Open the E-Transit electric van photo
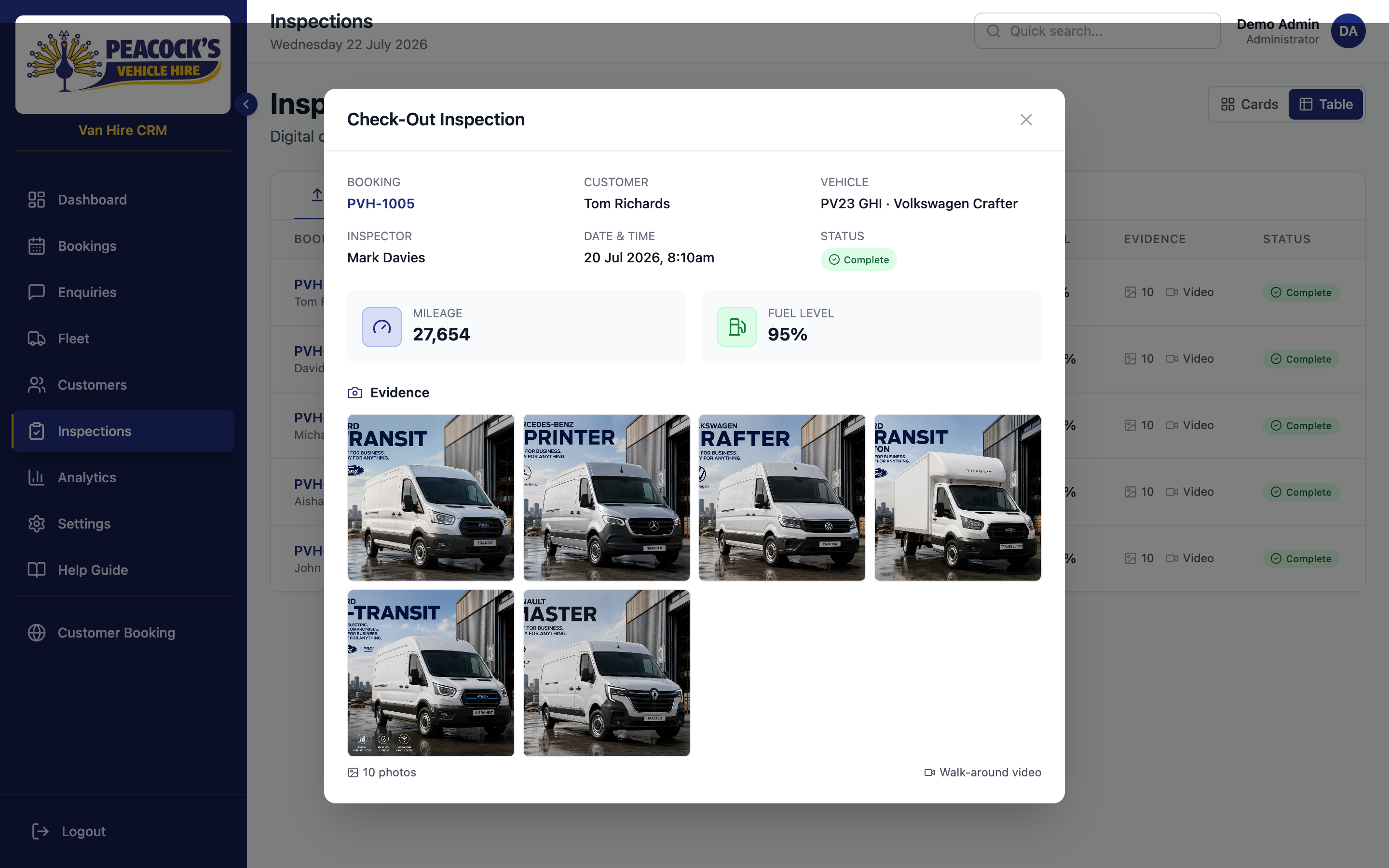1389x868 pixels. [x=431, y=673]
